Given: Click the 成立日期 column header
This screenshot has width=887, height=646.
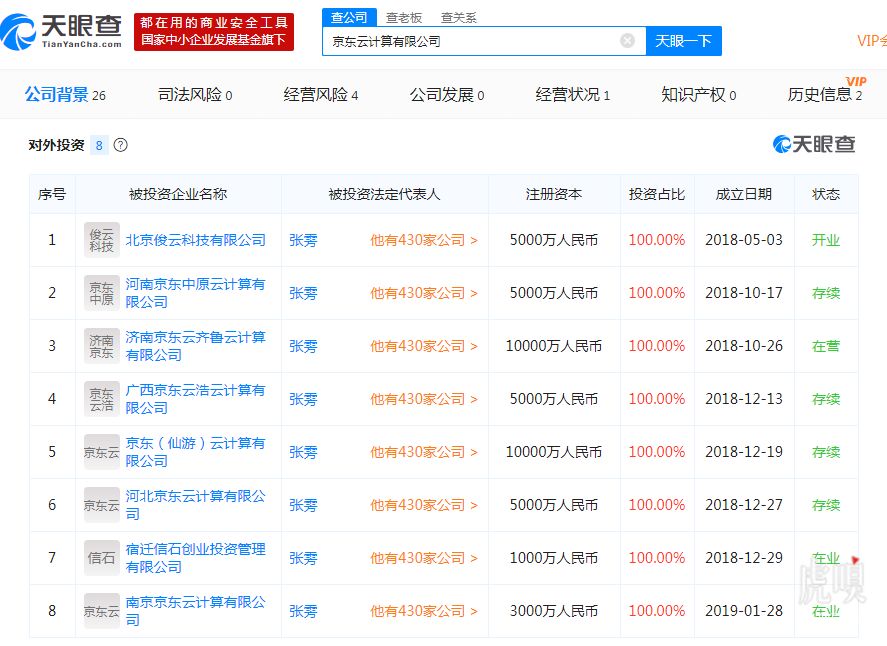Looking at the screenshot, I should click(744, 194).
